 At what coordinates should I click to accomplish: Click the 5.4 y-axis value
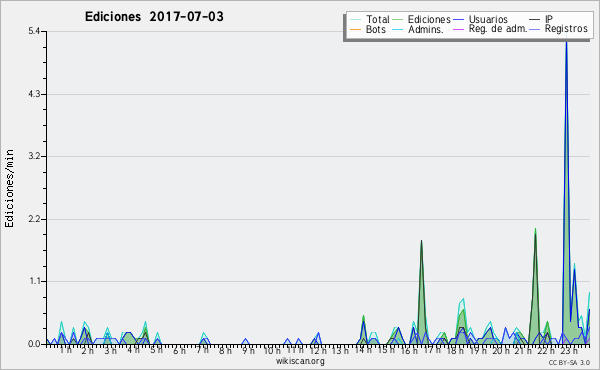tap(34, 31)
